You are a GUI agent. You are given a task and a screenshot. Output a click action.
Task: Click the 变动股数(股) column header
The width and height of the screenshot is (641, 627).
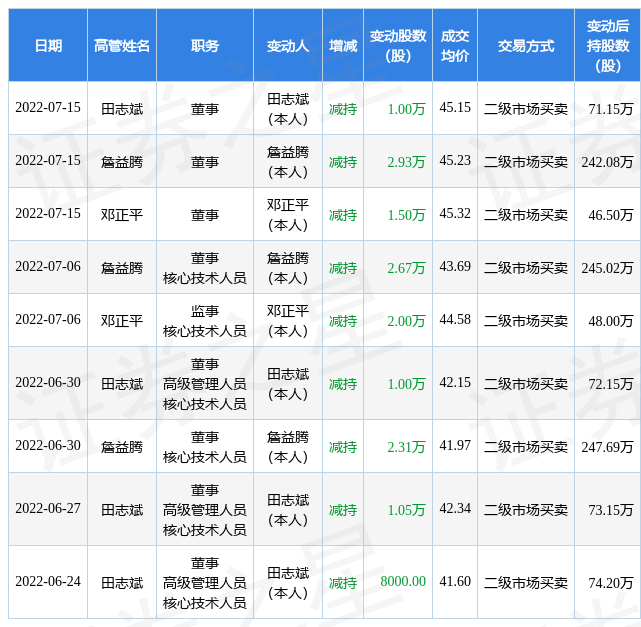pos(398,45)
